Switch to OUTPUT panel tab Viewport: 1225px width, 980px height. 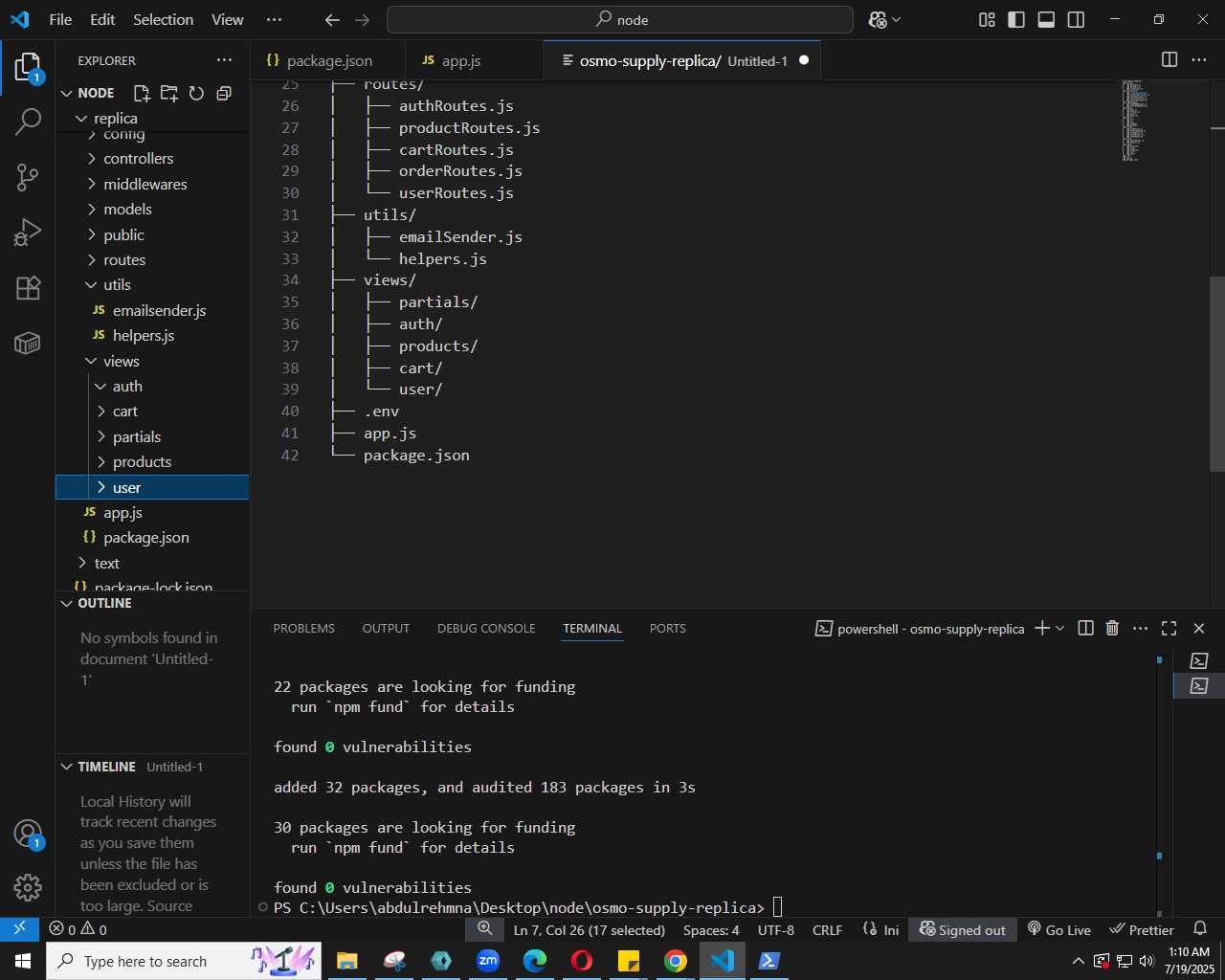[x=386, y=628]
